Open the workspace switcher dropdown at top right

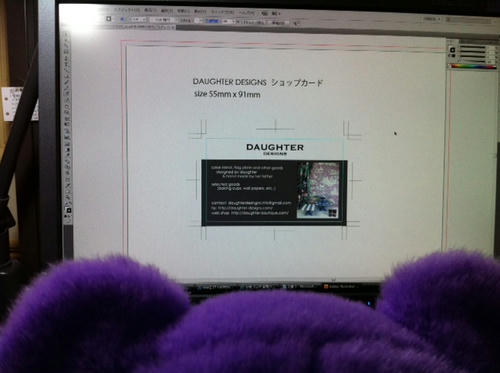coord(432,19)
